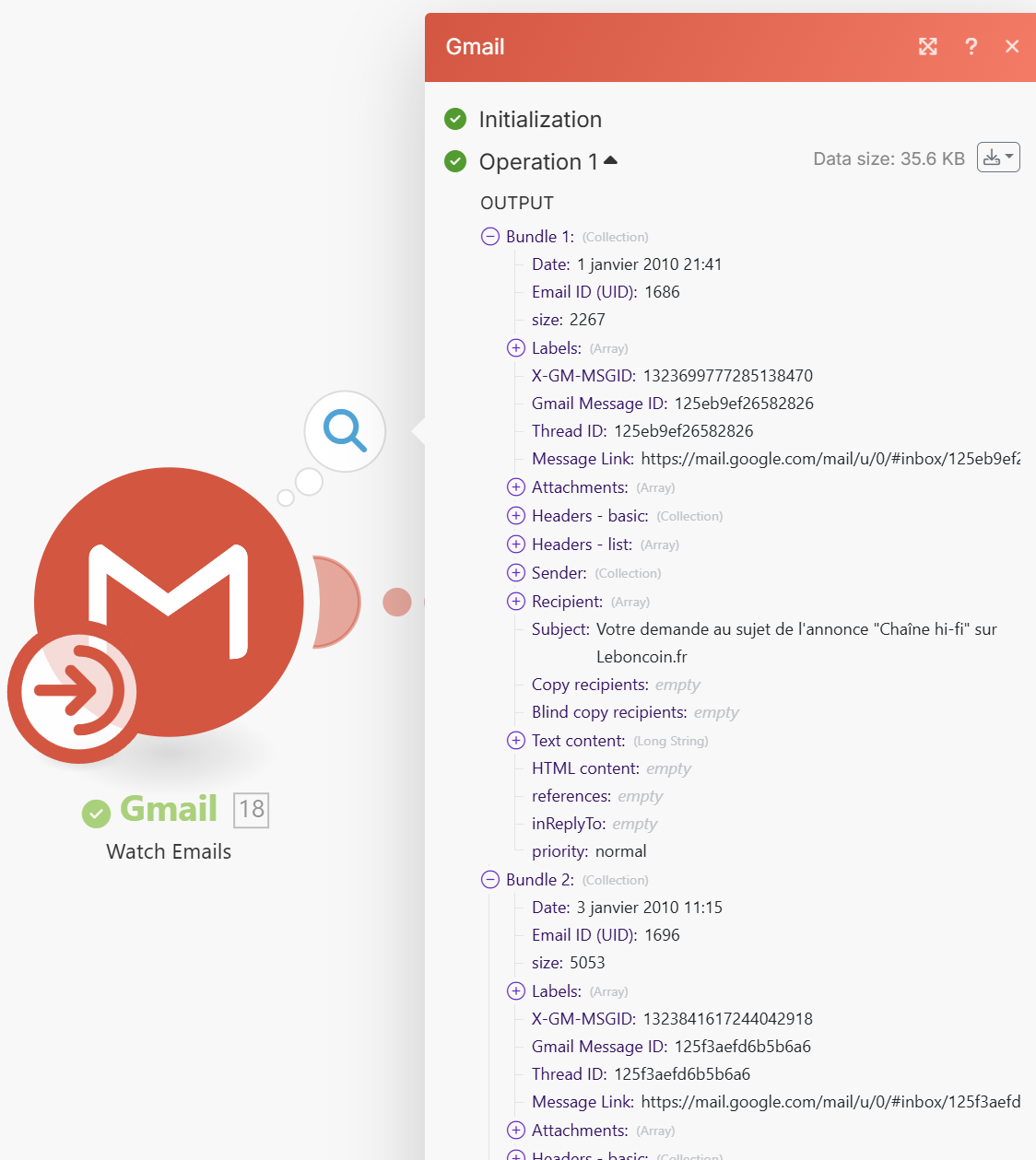Click the Bundle 2 message link URL
The image size is (1036, 1160).
(830, 1102)
